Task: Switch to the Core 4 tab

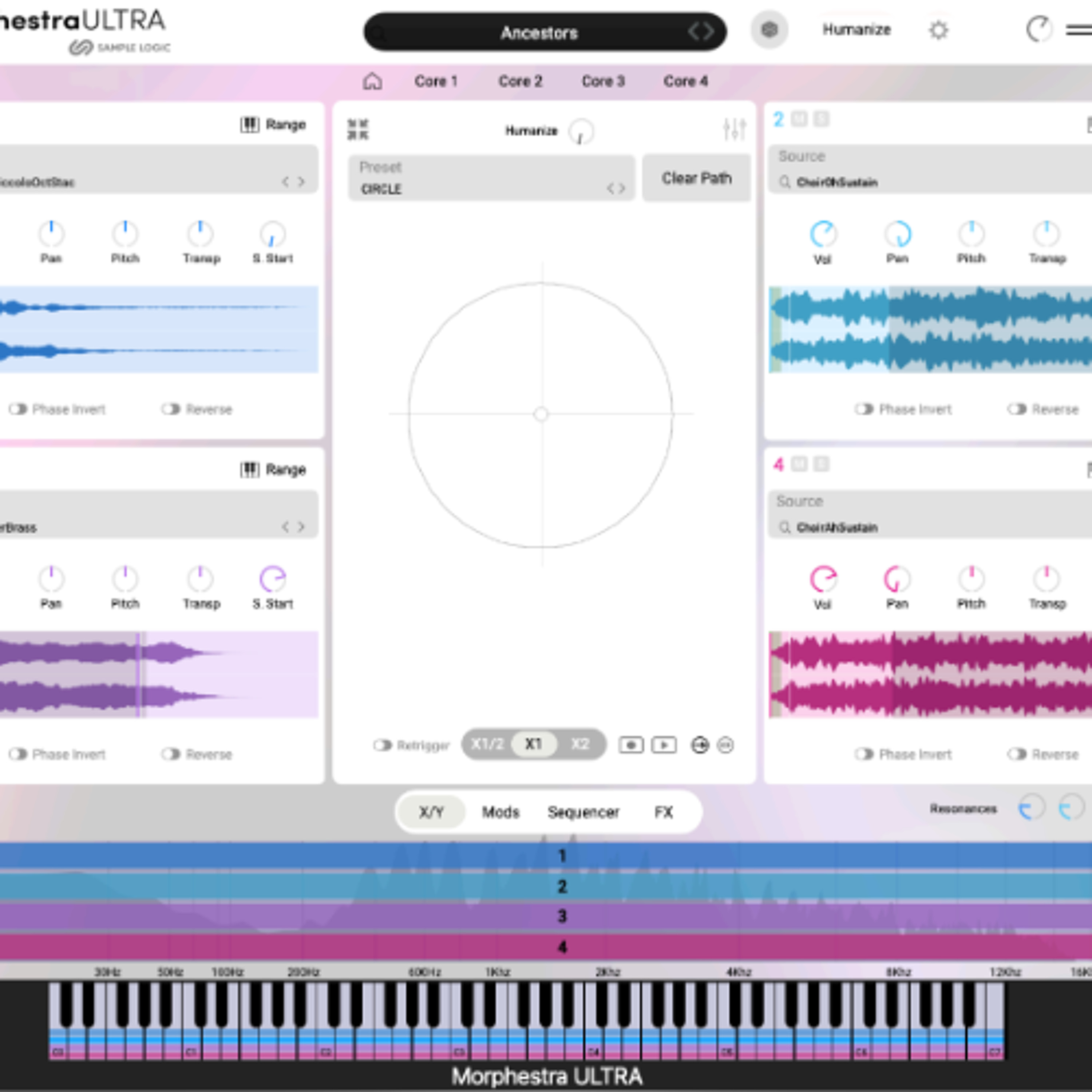Action: pyautogui.click(x=685, y=82)
